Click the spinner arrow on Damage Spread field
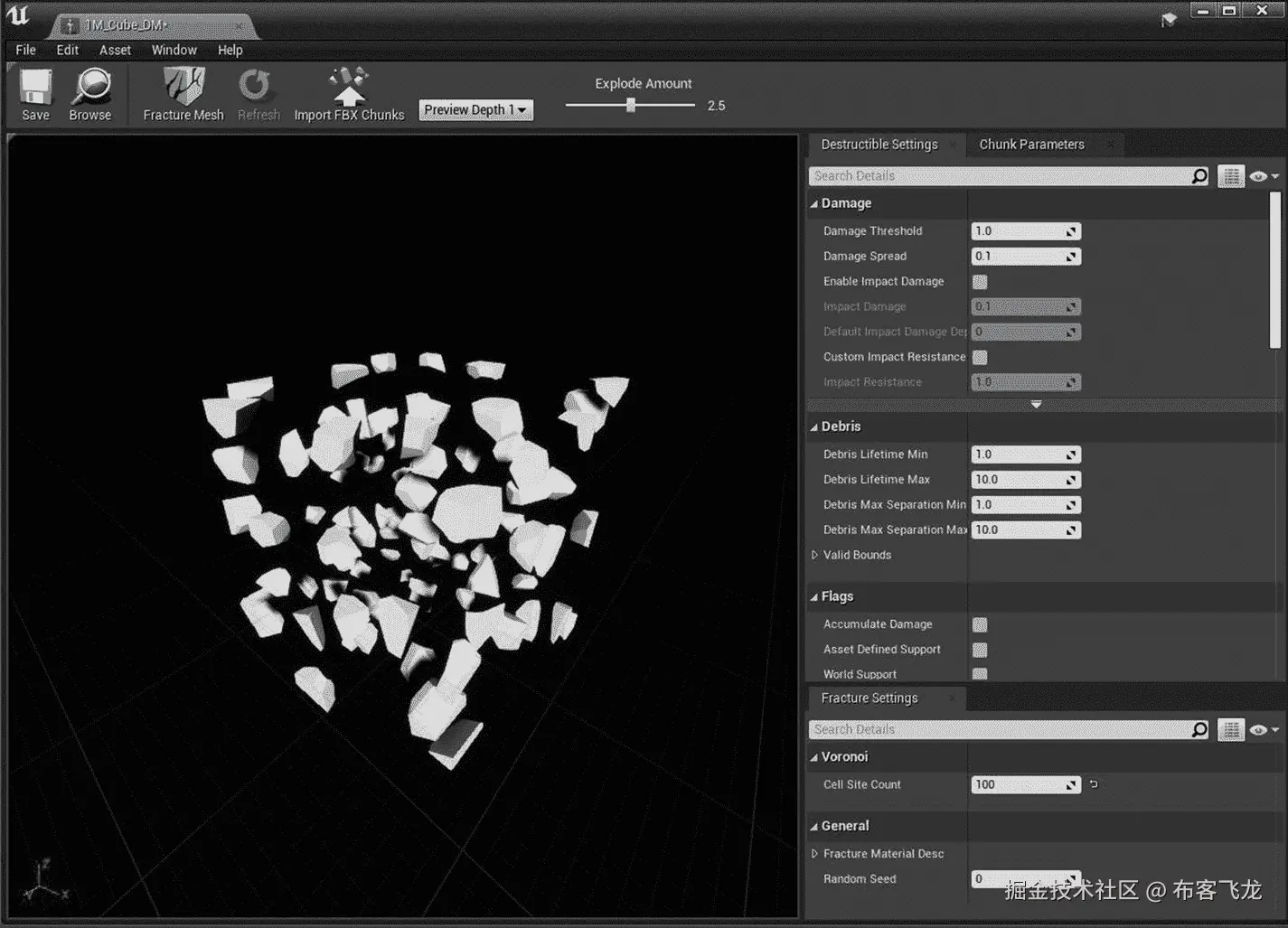Viewport: 1288px width, 928px height. click(1071, 257)
